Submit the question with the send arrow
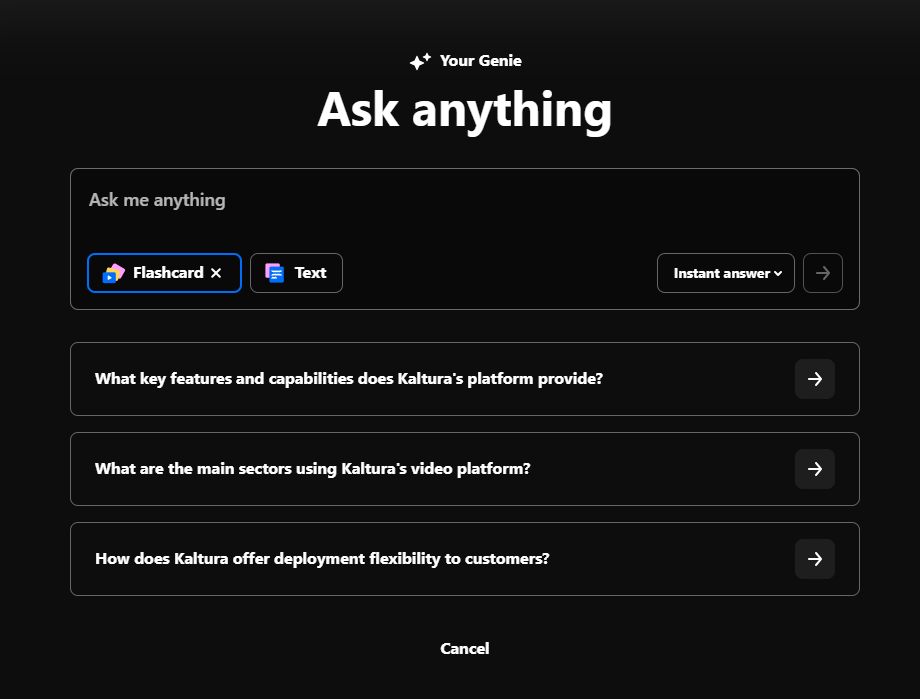 (x=823, y=273)
